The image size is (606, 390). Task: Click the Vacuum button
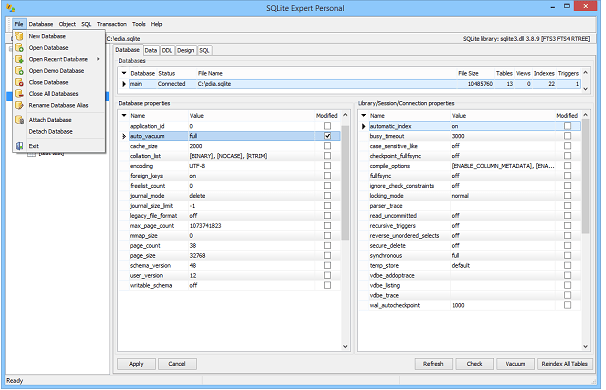coord(515,364)
